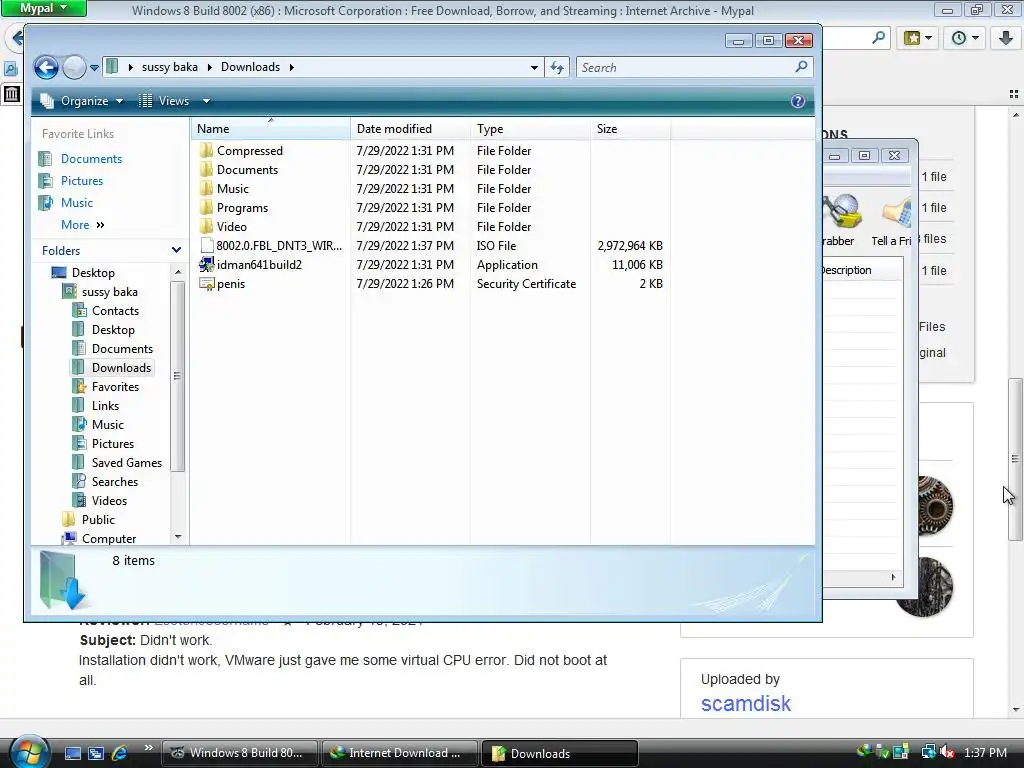
Task: Click Tell a Friend in IDM window
Action: 892,221
